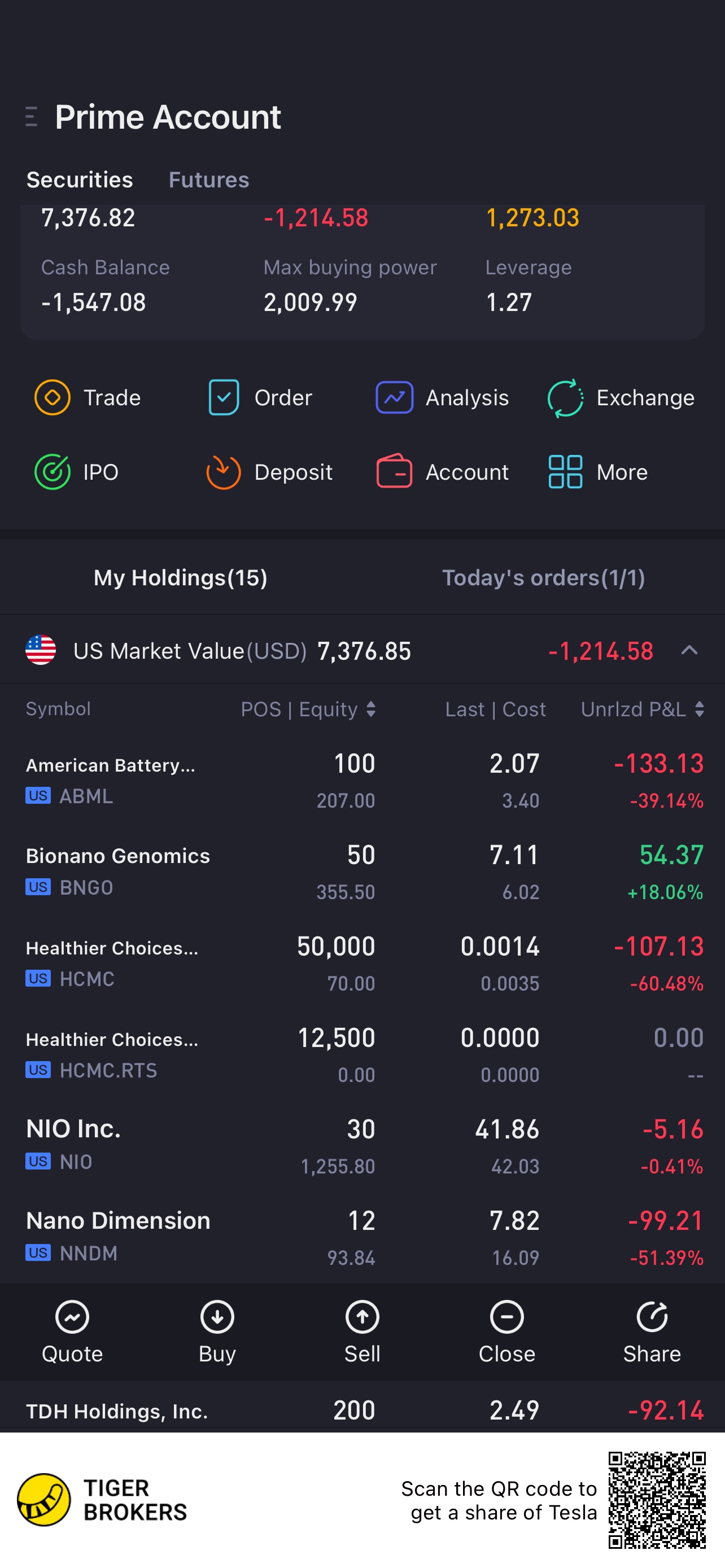Viewport: 725px width, 1568px height.
Task: Open the Trade icon
Action: pyautogui.click(x=53, y=397)
